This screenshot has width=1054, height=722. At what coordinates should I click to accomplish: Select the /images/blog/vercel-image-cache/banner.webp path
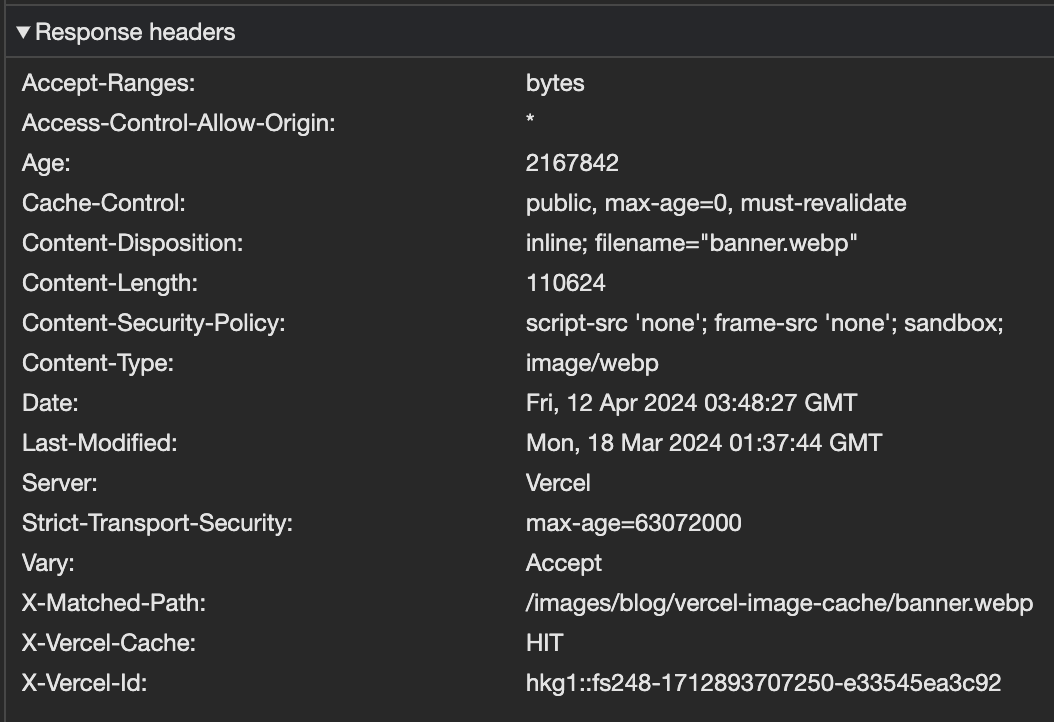tap(779, 603)
